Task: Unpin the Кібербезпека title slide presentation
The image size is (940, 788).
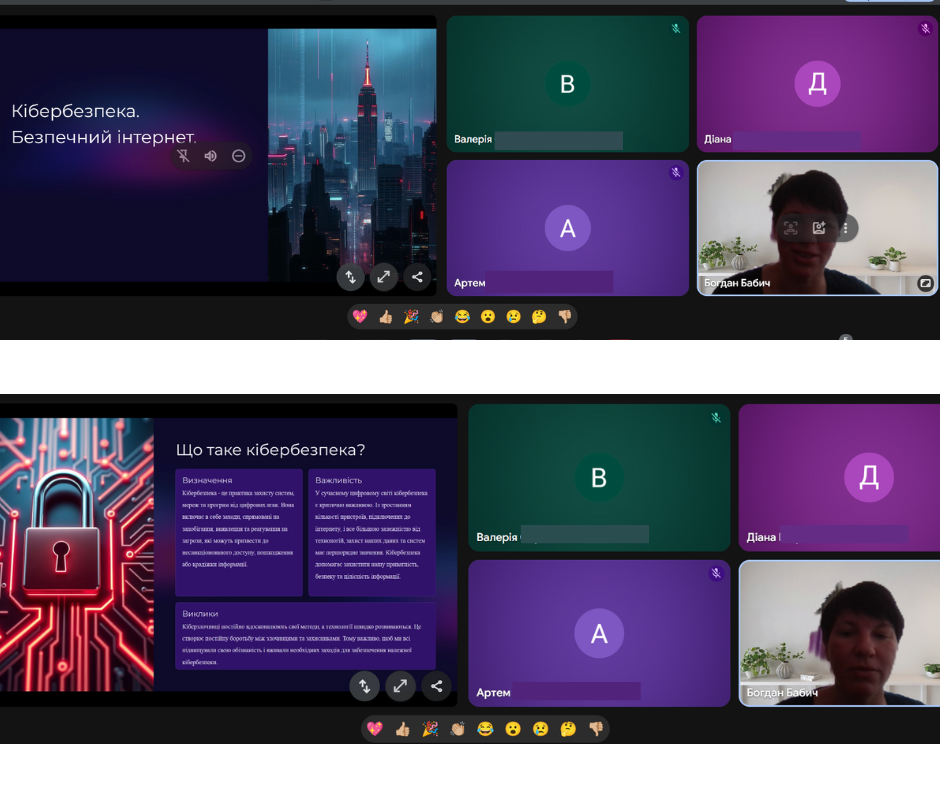Action: [183, 156]
